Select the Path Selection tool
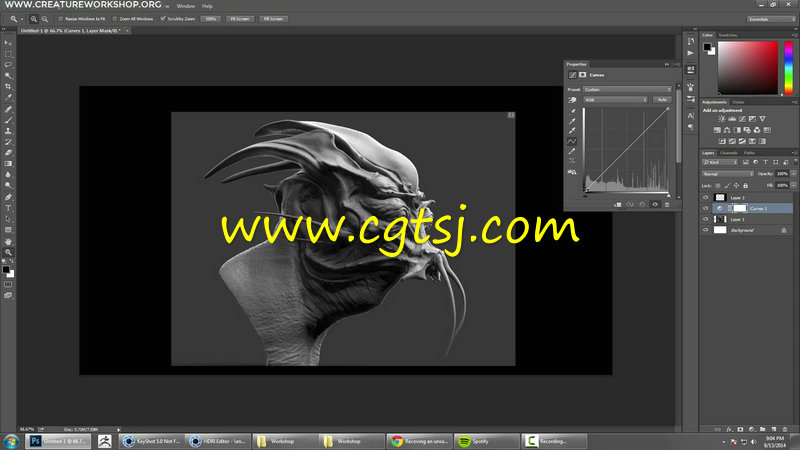800x450 pixels. click(x=8, y=219)
